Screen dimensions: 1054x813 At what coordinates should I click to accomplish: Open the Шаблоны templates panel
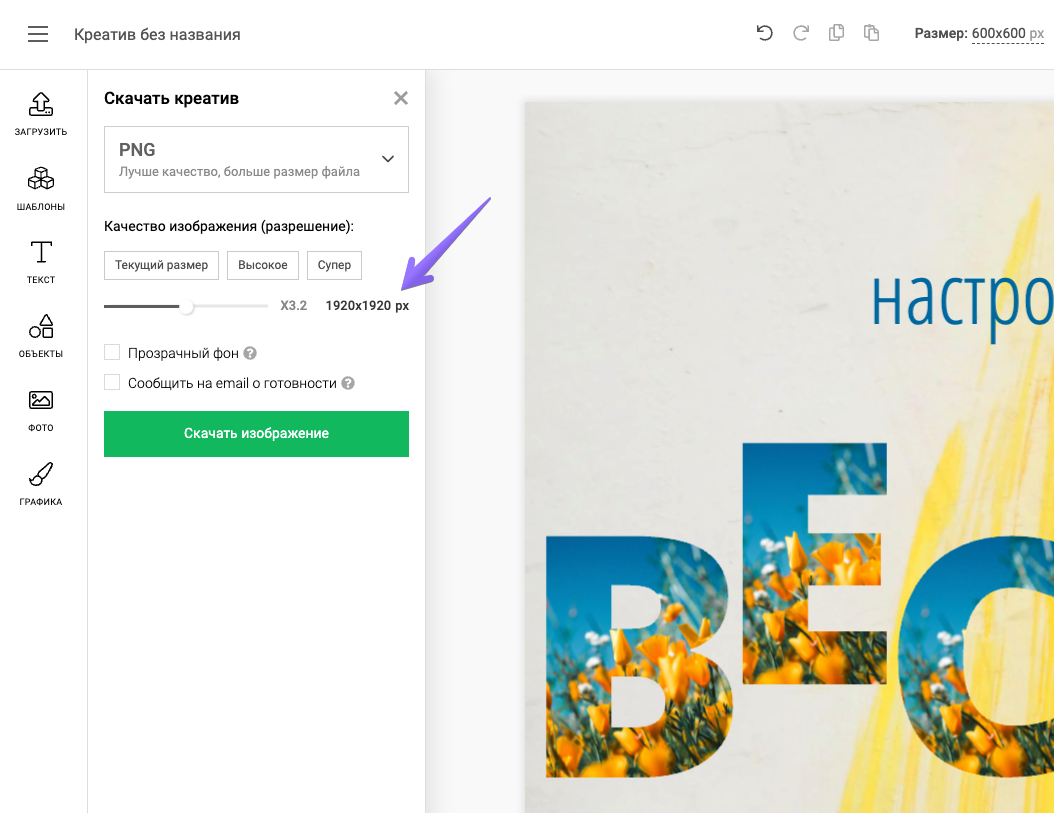pos(41,188)
